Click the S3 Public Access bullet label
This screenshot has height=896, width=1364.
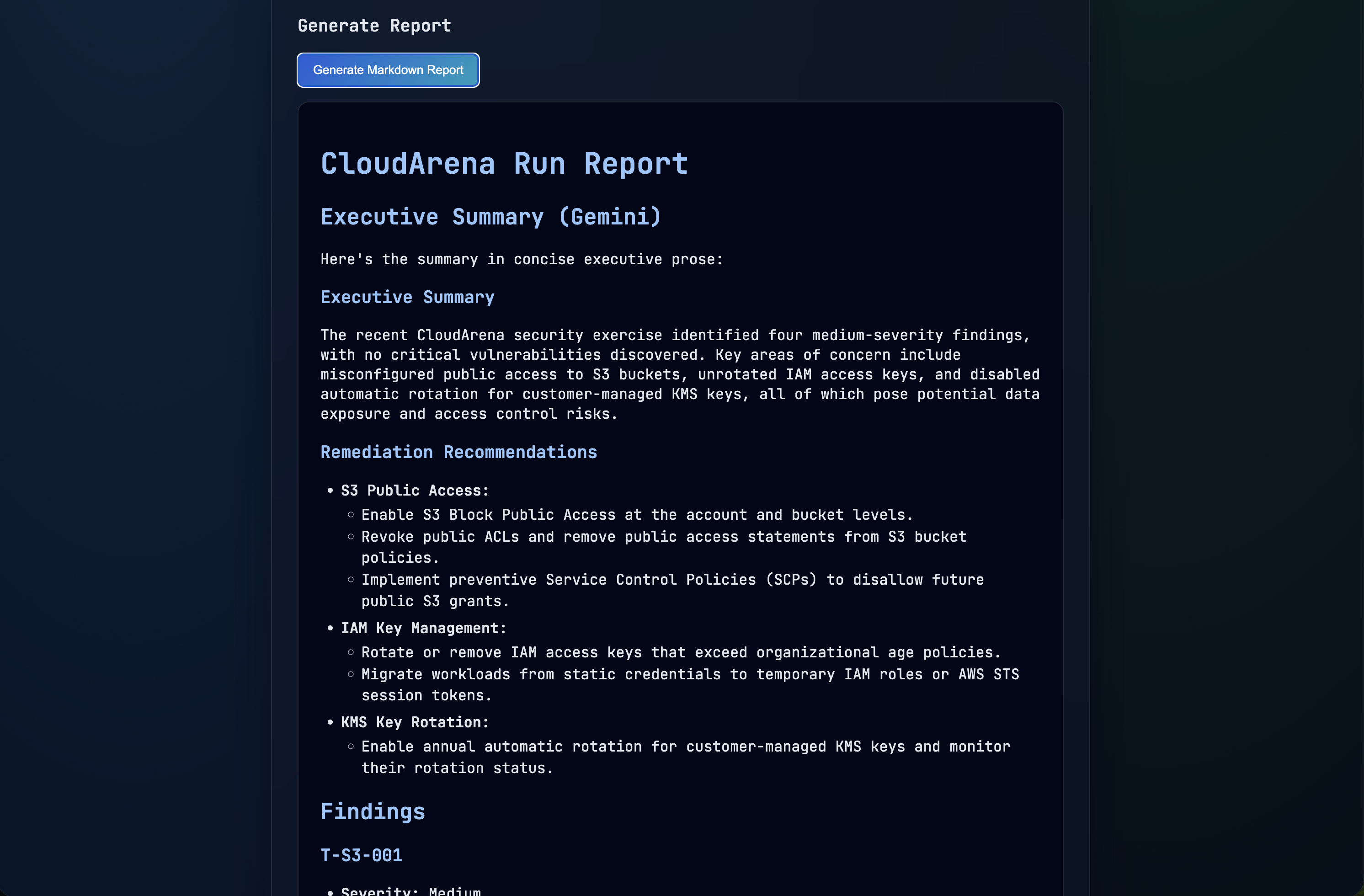coord(414,490)
